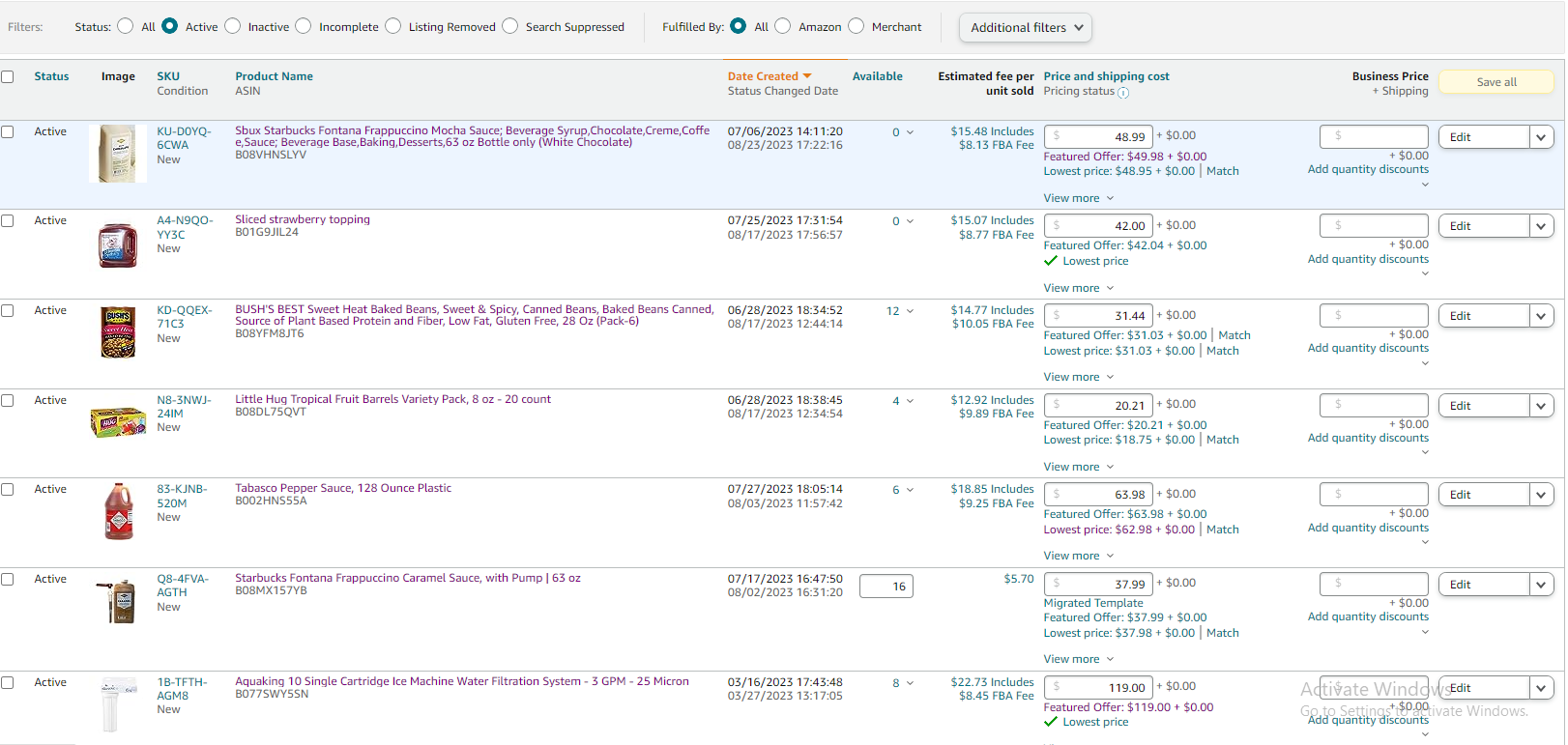
Task: Click the price field showing 63.98
Action: pyautogui.click(x=1098, y=494)
